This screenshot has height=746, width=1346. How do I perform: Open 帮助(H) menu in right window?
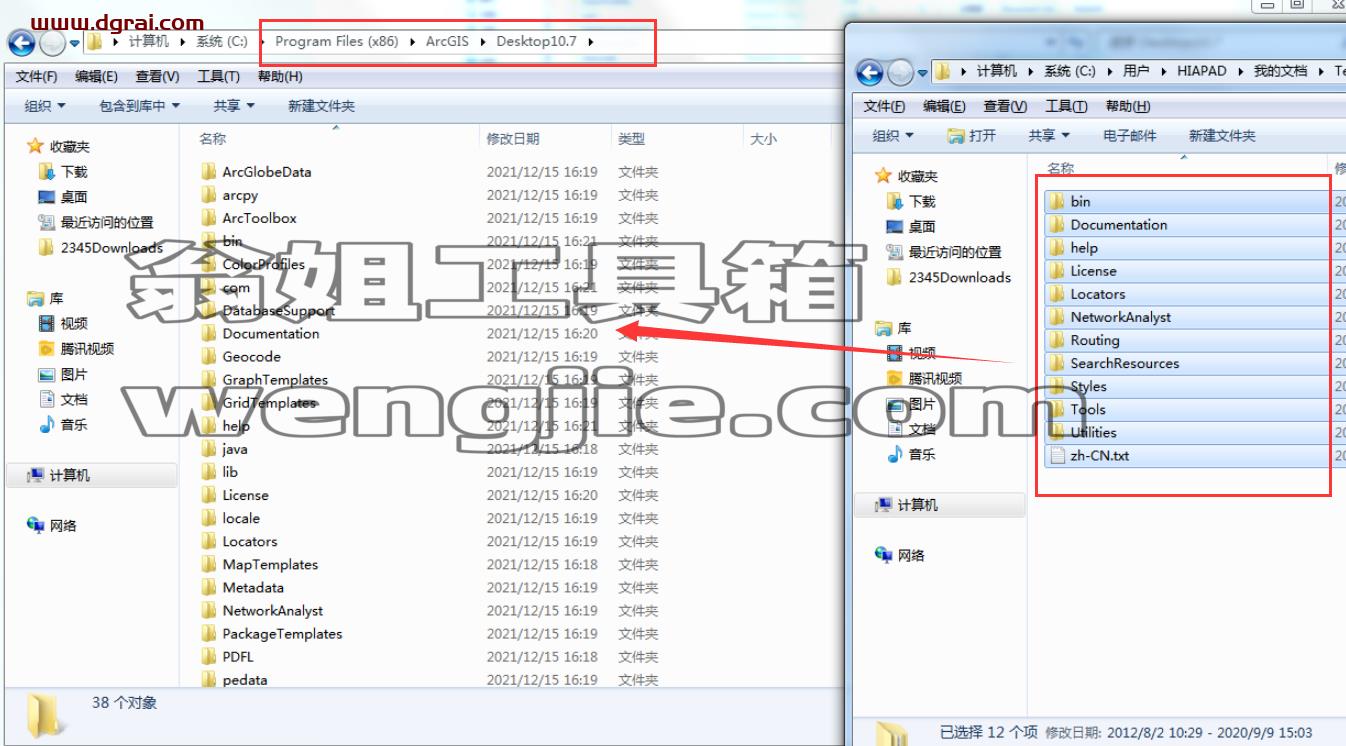(x=1127, y=107)
